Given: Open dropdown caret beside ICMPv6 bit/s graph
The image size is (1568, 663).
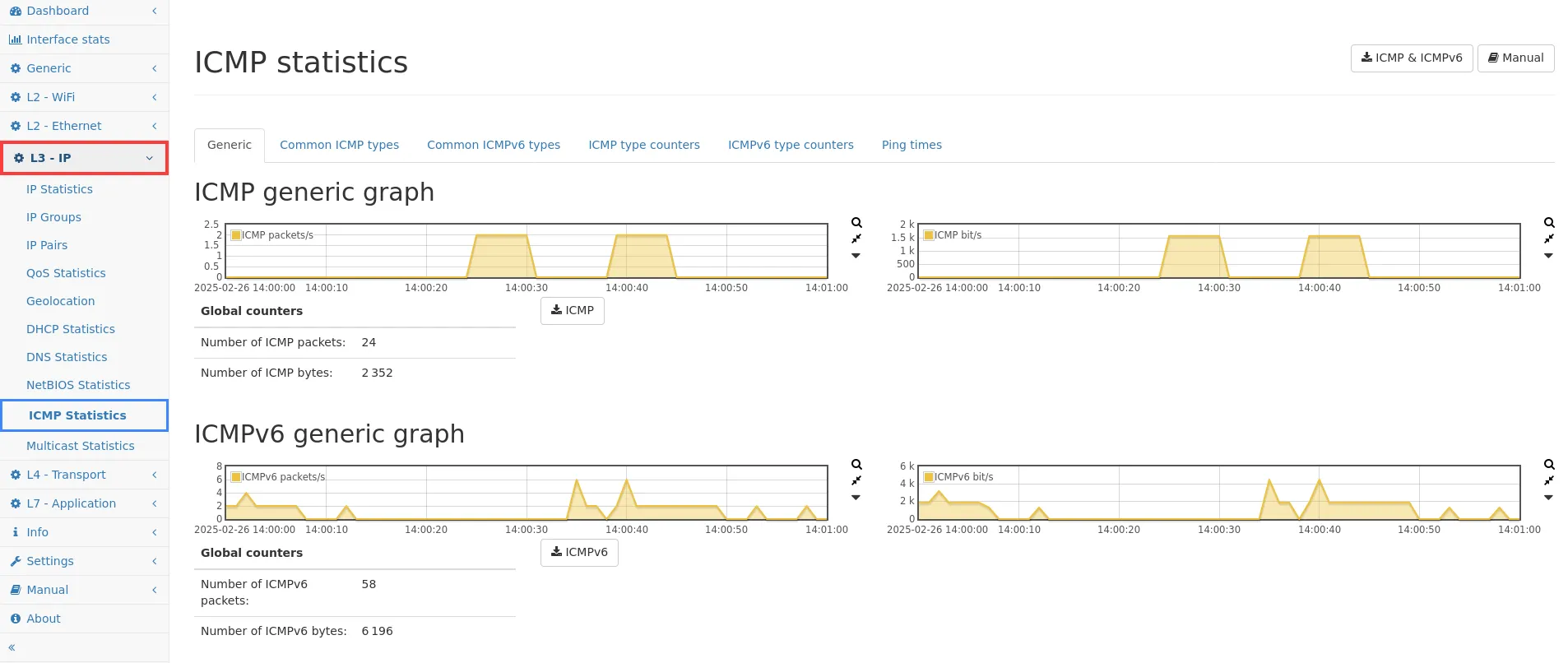Looking at the screenshot, I should (1549, 498).
